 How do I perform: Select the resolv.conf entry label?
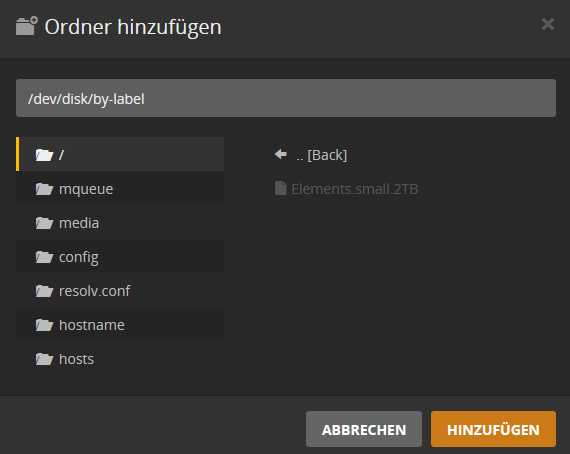[x=95, y=291]
